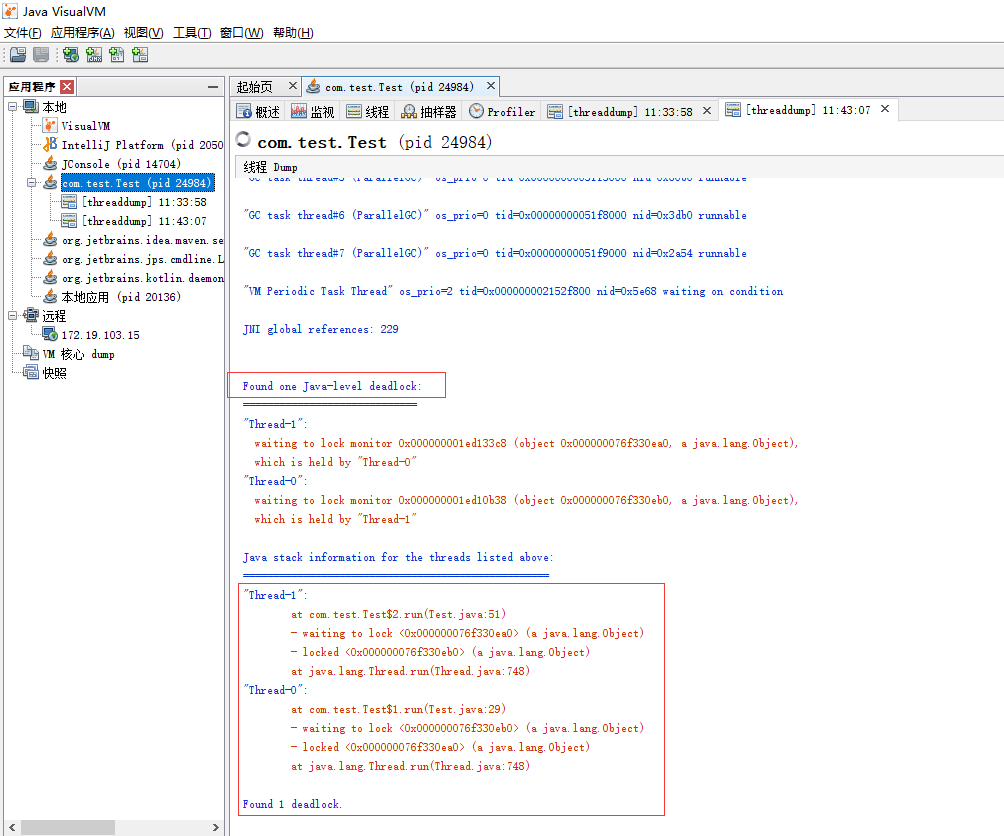Screen dimensions: 1004x836
Task: Click Add VM Coredump toolbar icon
Action: pyautogui.click(x=117, y=55)
